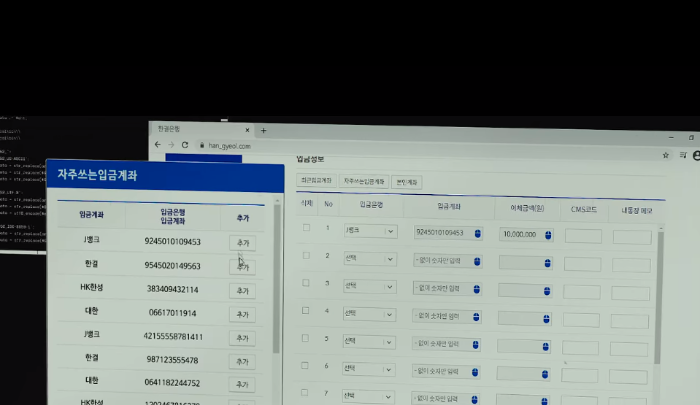Open the browser profile icon
Viewport: 700px width, 405px height.
696,155
